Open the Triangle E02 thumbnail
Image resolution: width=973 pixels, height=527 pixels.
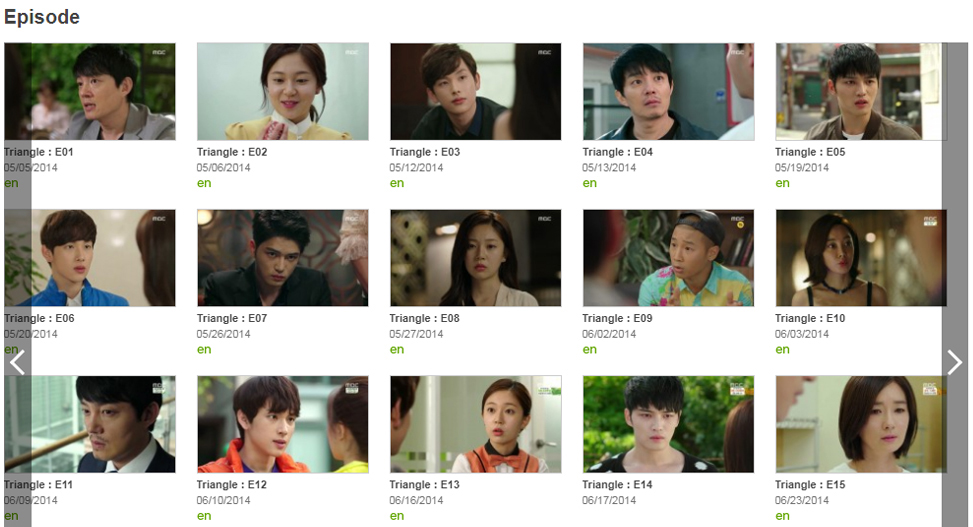(283, 91)
